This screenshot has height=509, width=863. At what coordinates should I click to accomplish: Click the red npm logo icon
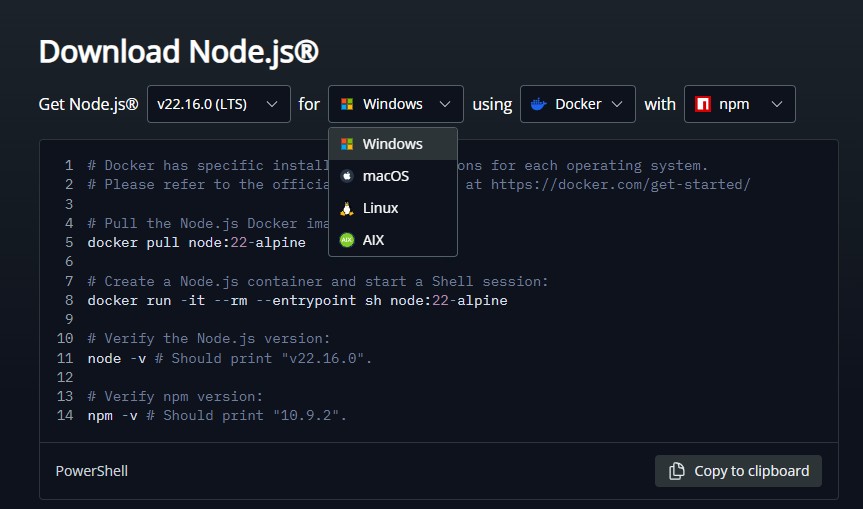coord(703,104)
